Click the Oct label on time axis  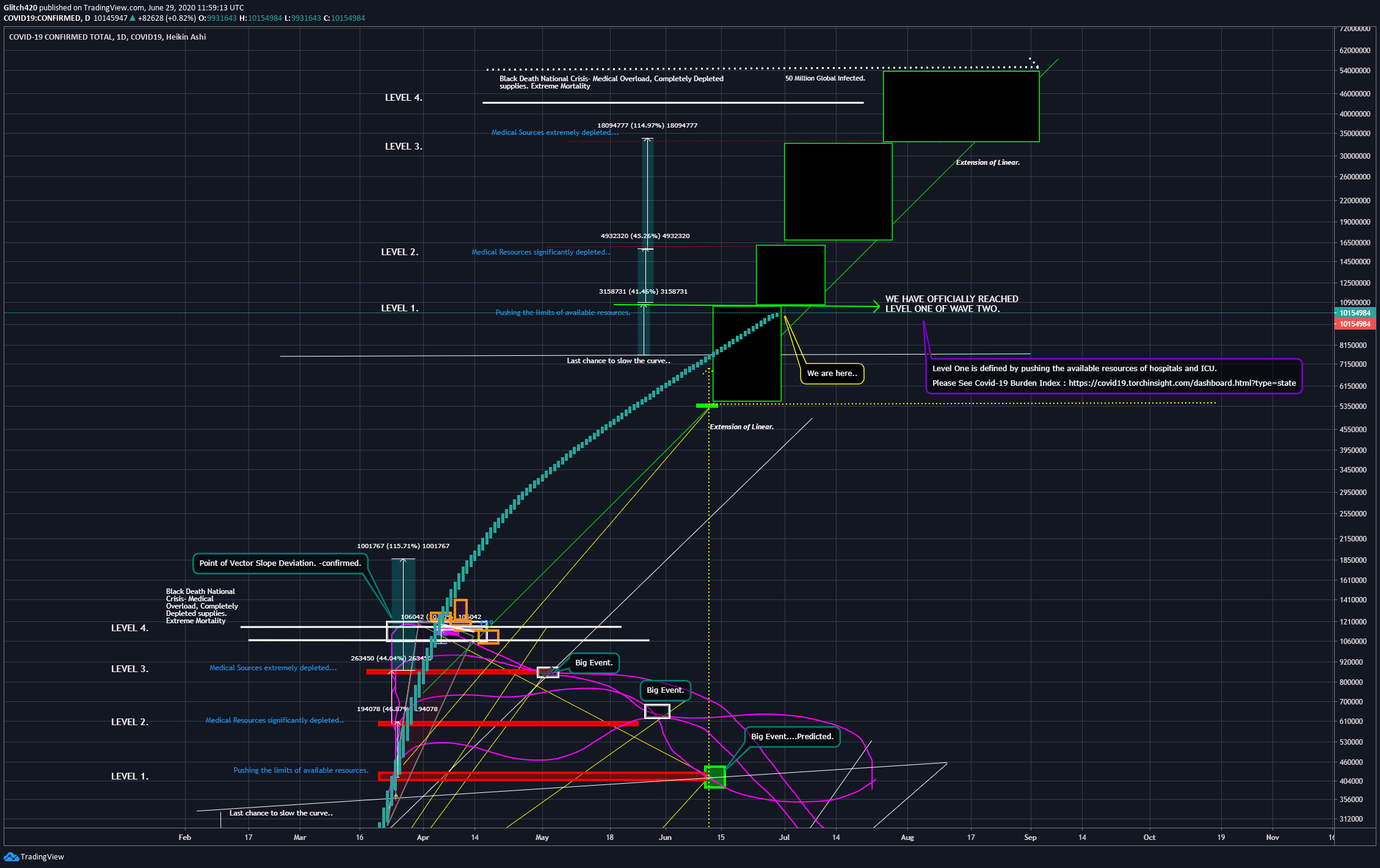click(1149, 837)
